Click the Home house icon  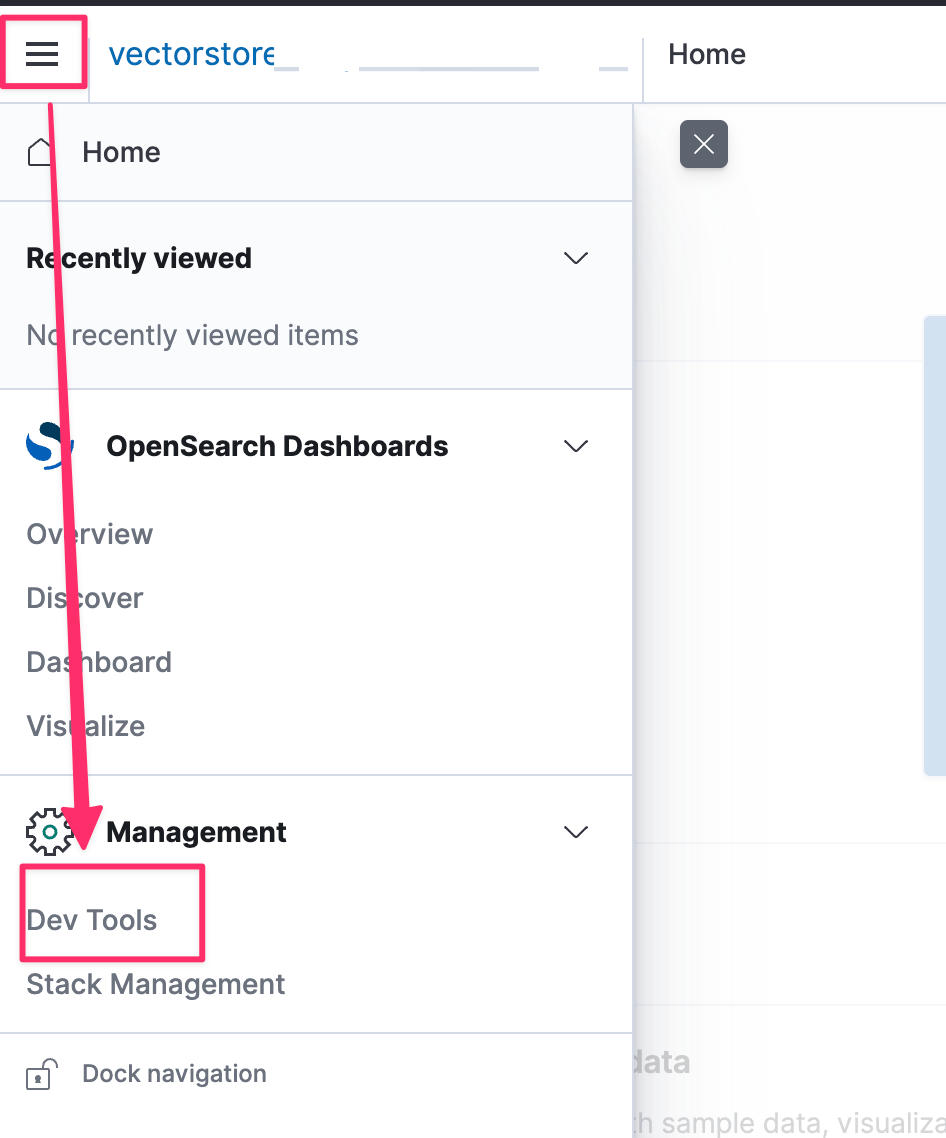coord(40,152)
